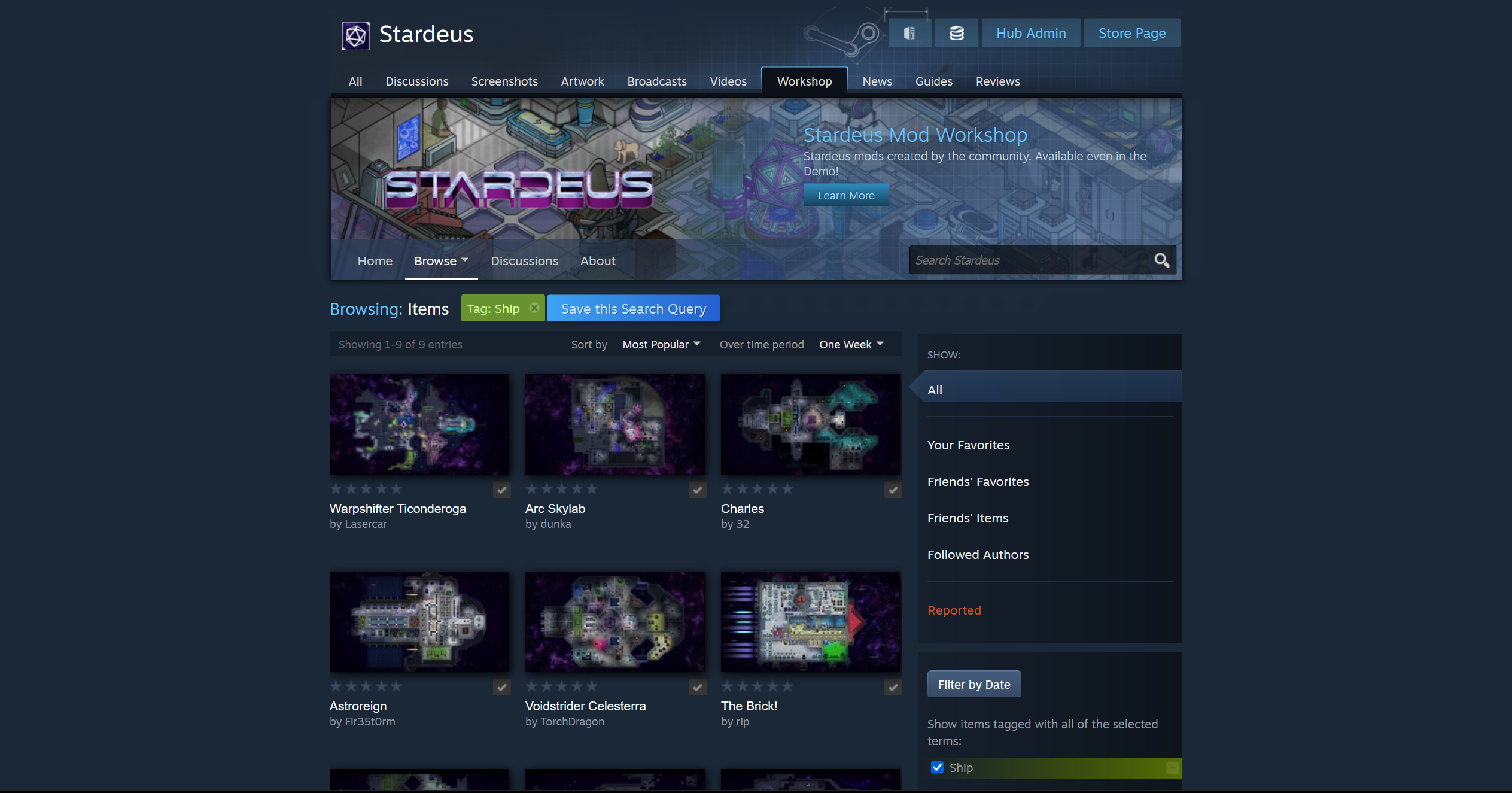Open the Reviews tab

997,81
